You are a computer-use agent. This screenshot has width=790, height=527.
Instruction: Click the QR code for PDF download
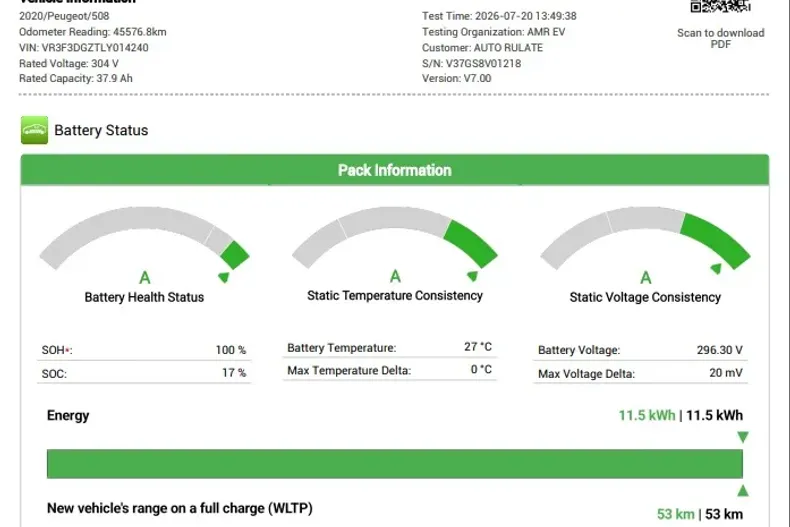click(720, 6)
